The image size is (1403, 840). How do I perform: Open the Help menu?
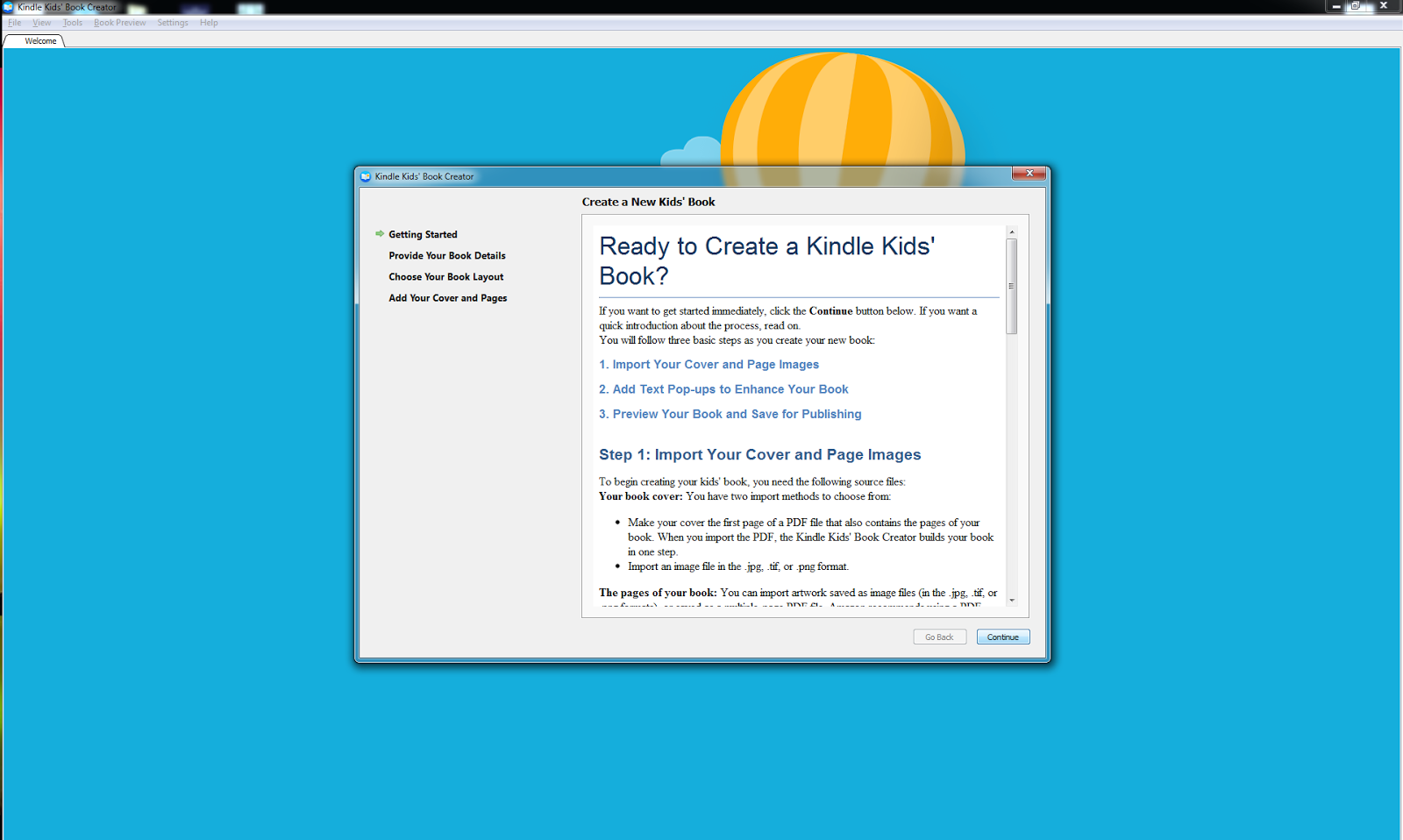pyautogui.click(x=209, y=23)
